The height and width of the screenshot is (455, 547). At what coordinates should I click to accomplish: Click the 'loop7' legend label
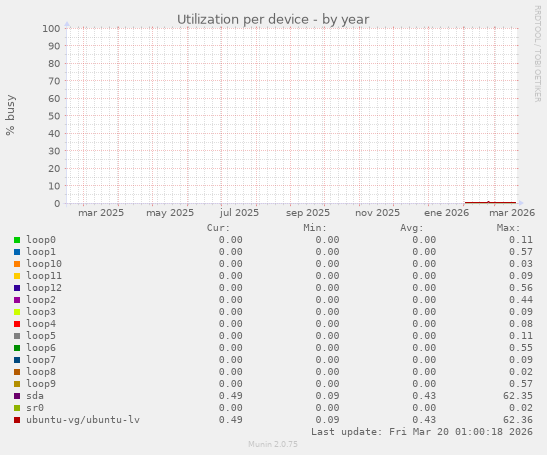pyautogui.click(x=41, y=360)
